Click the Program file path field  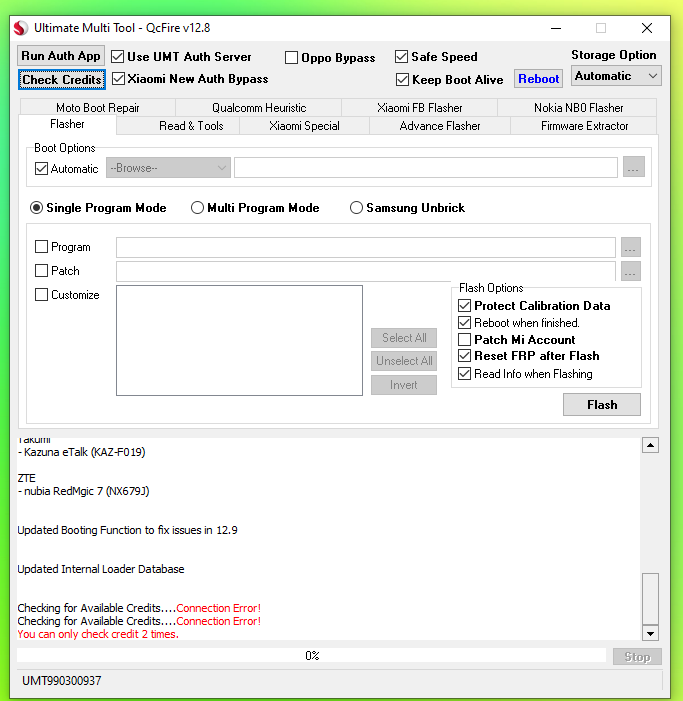click(x=366, y=247)
